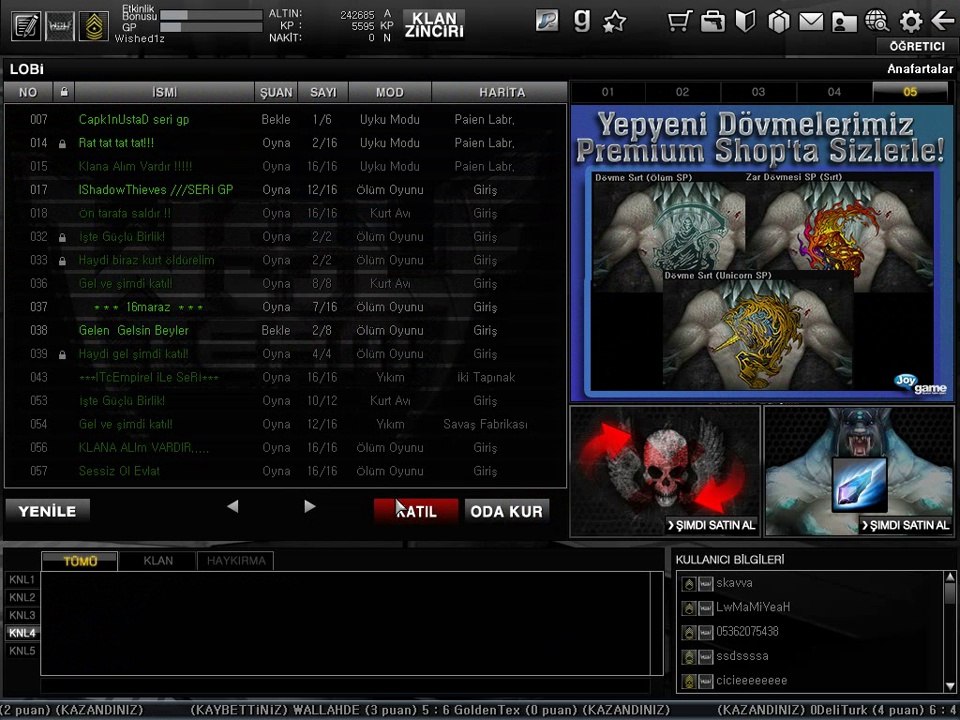960x720 pixels.
Task: Click the rank icon next to skavva
Action: pyautogui.click(x=689, y=584)
